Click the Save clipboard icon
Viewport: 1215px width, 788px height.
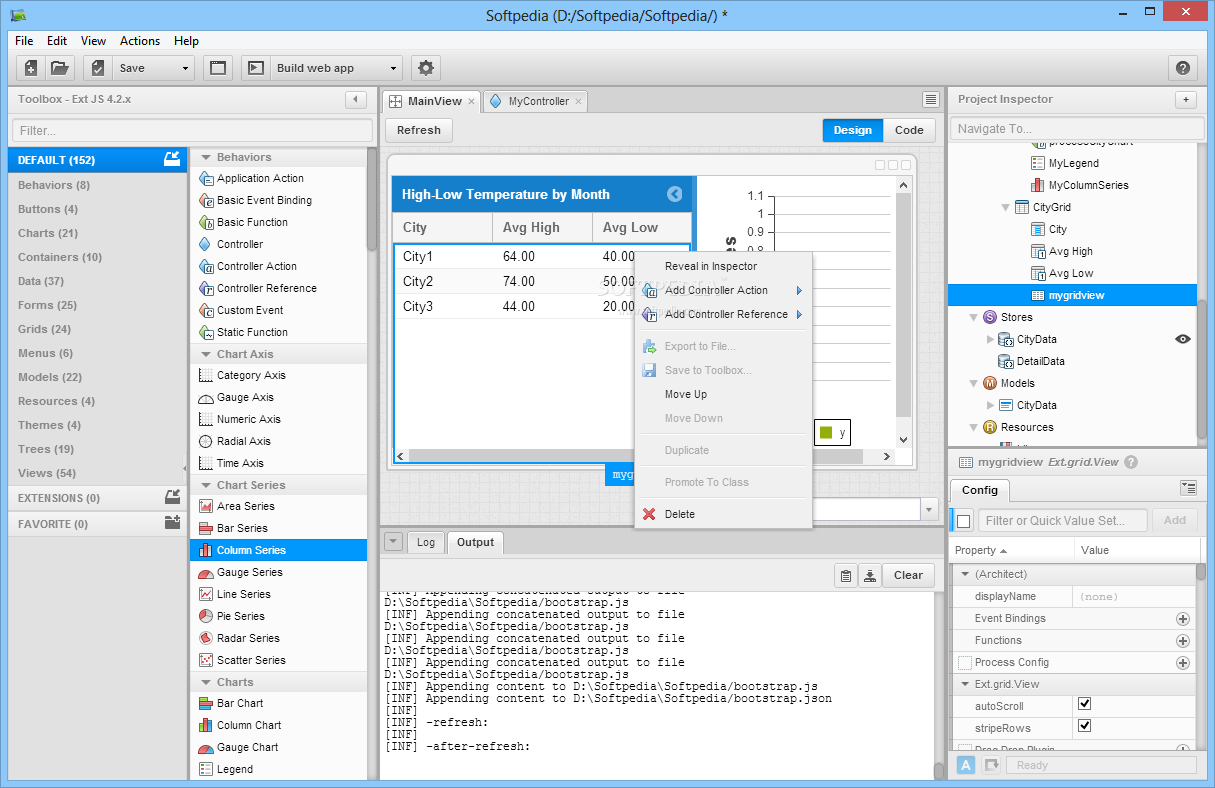97,68
